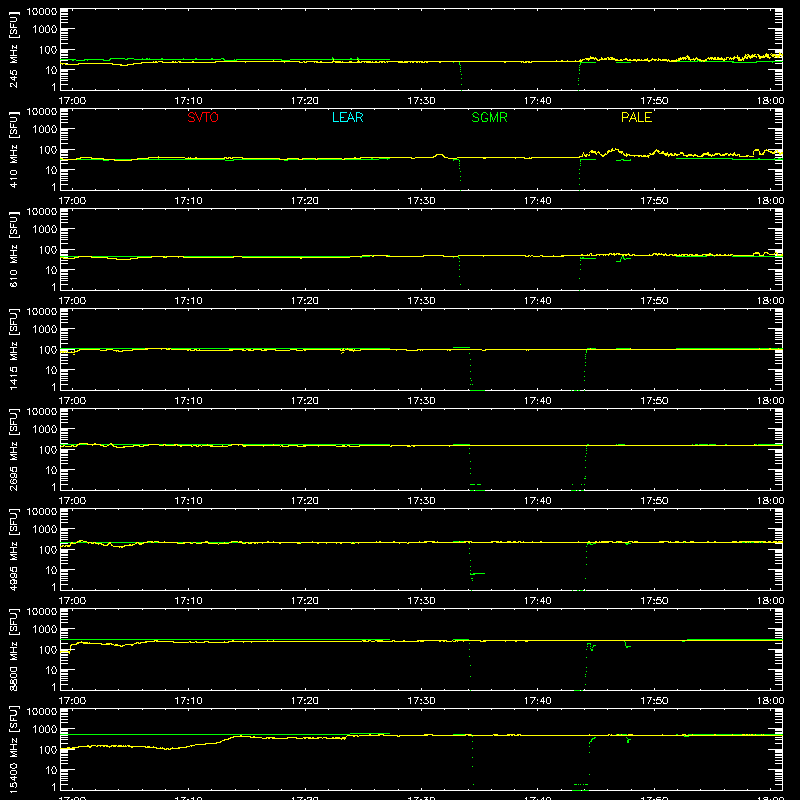Click the 17:40 time label of the 410 MHz panel
This screenshot has width=800, height=800.
tap(537, 201)
